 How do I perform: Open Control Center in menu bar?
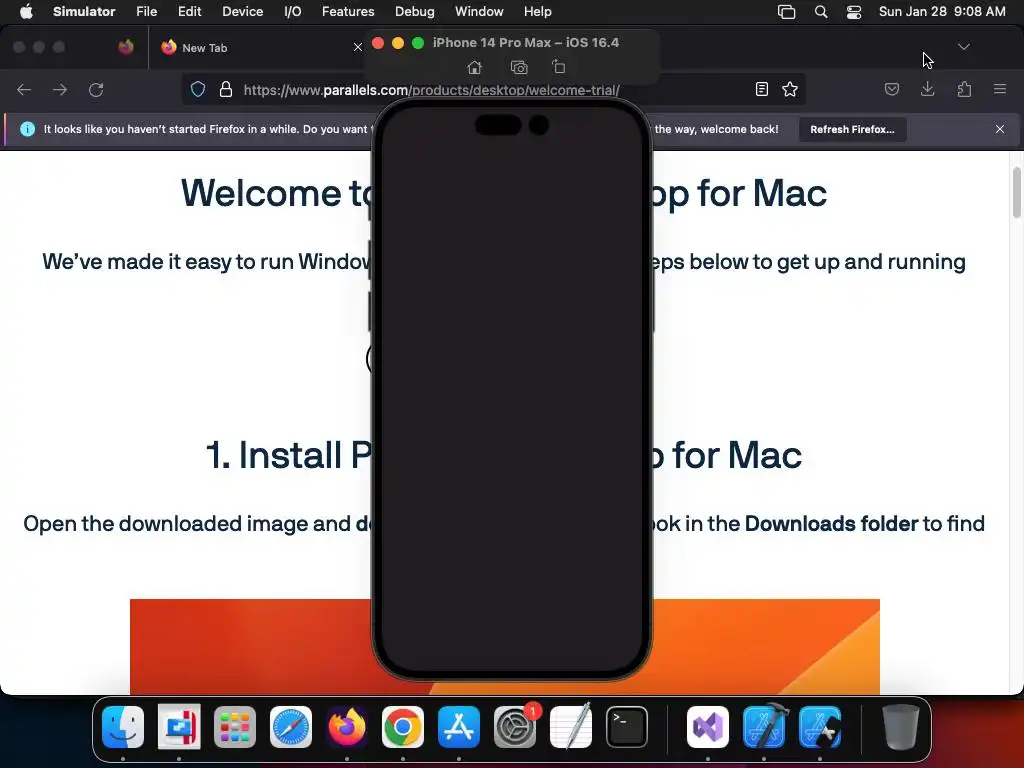click(854, 12)
